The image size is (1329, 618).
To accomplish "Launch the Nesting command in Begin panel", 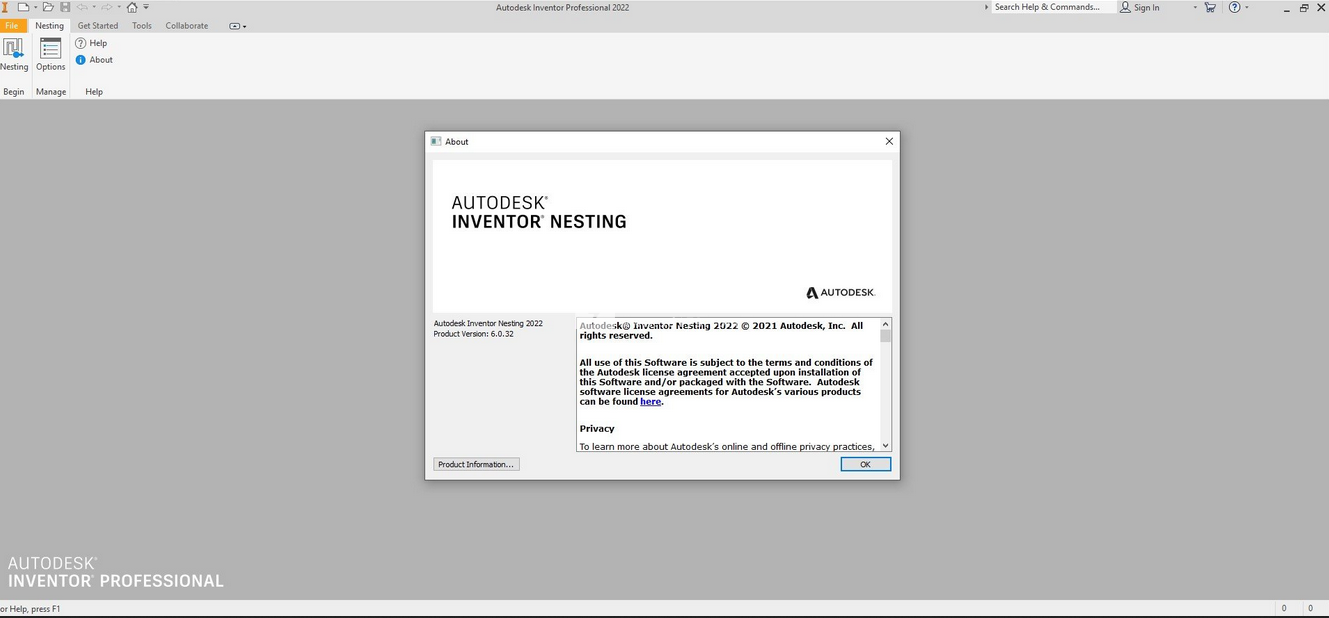I will (14, 54).
